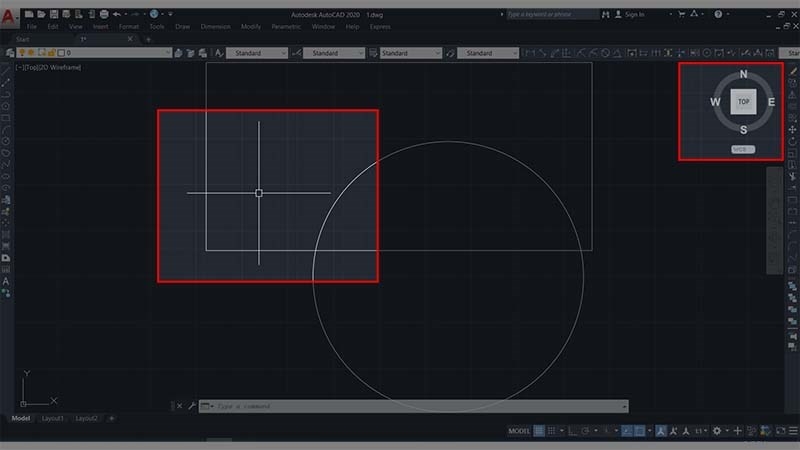This screenshot has height=450, width=800.
Task: Switch to the Layout1 tab
Action: click(53, 418)
